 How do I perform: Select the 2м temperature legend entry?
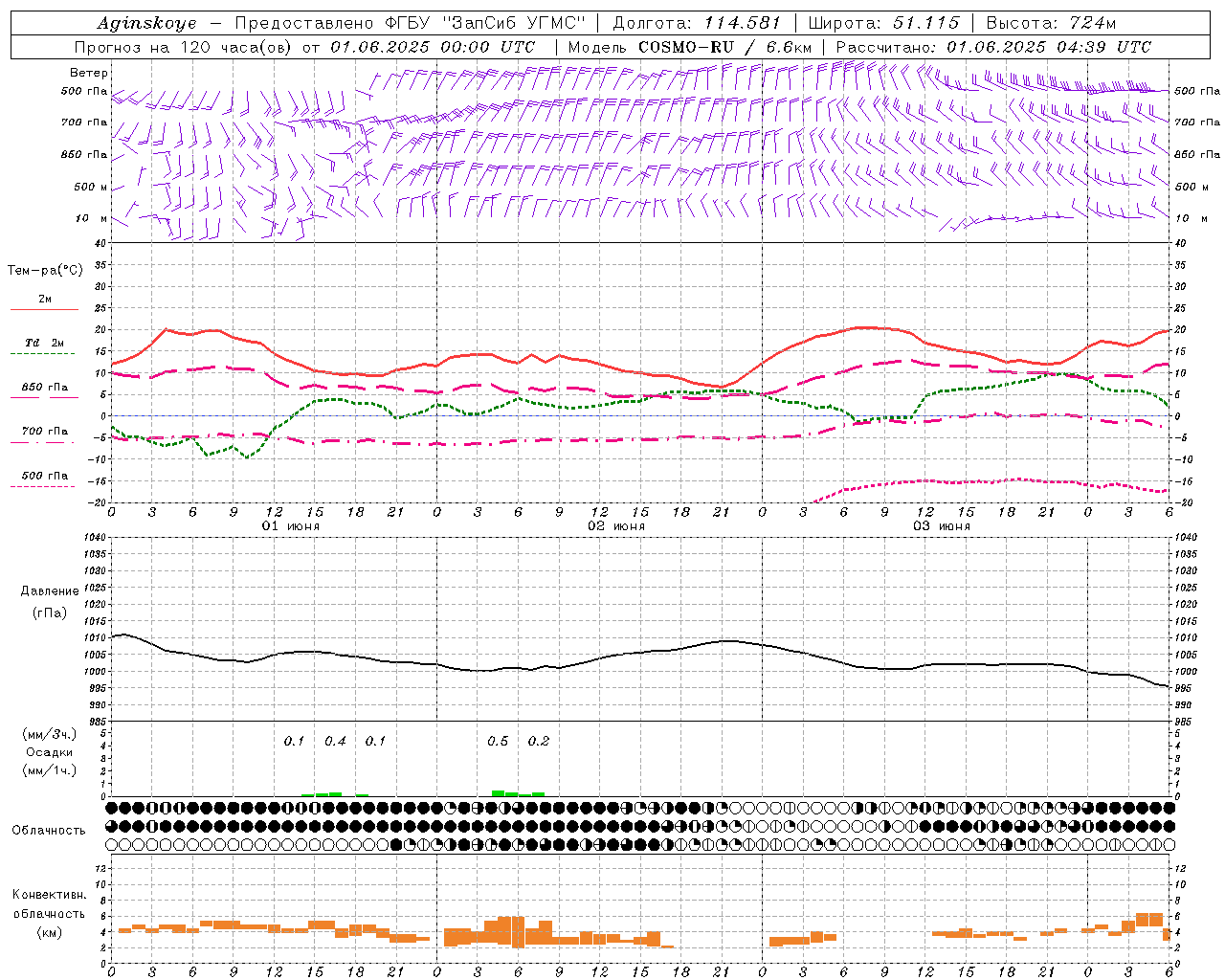coord(45,300)
